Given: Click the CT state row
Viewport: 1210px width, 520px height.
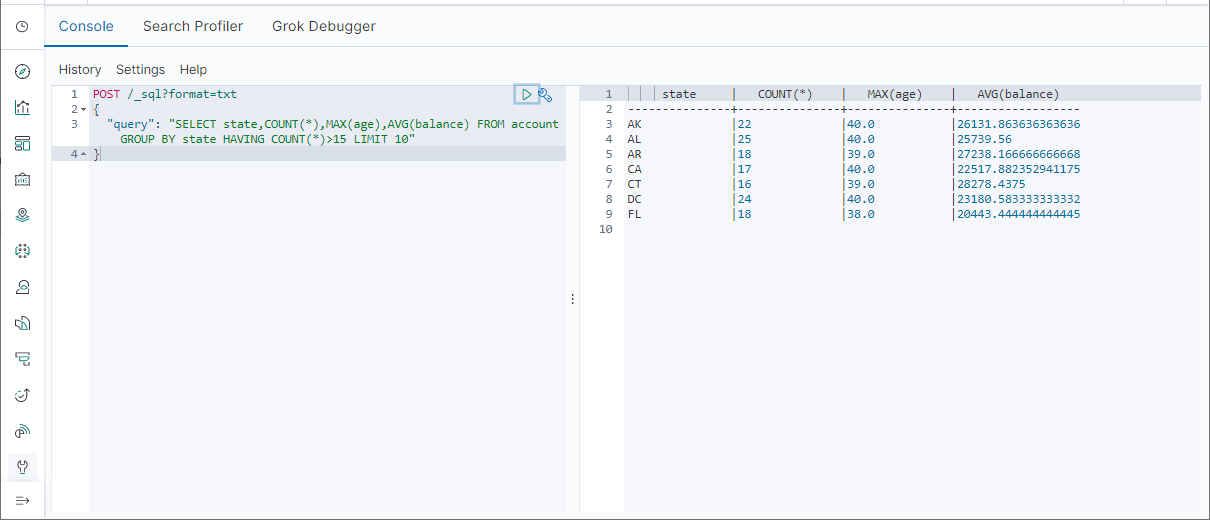Looking at the screenshot, I should pos(634,184).
